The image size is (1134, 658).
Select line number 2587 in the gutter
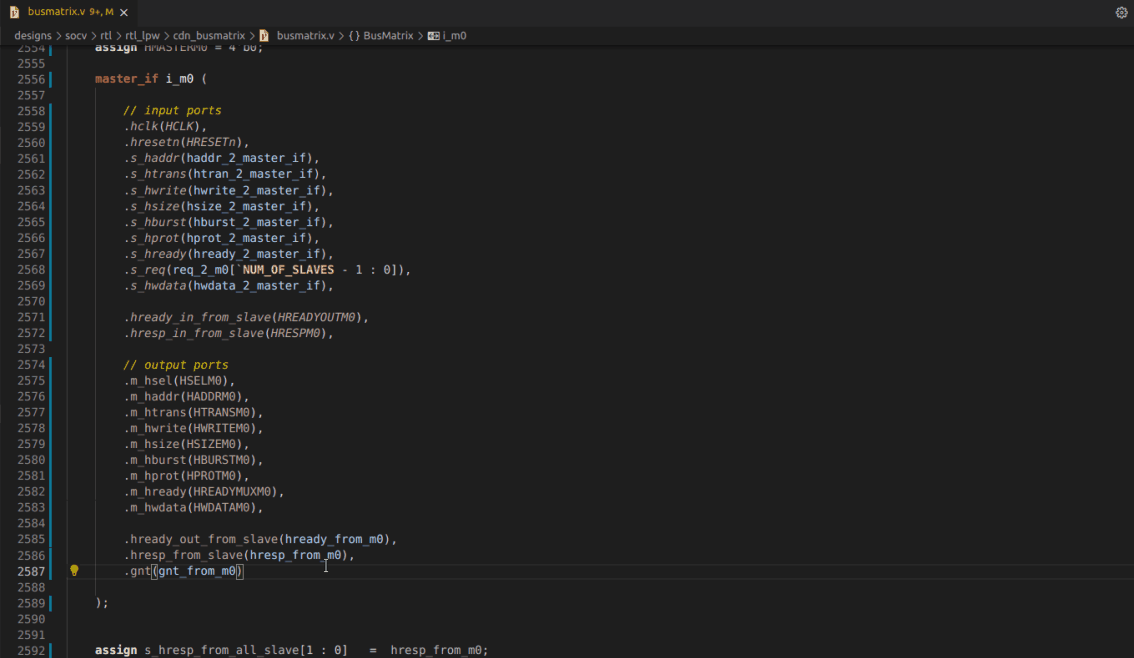click(31, 570)
